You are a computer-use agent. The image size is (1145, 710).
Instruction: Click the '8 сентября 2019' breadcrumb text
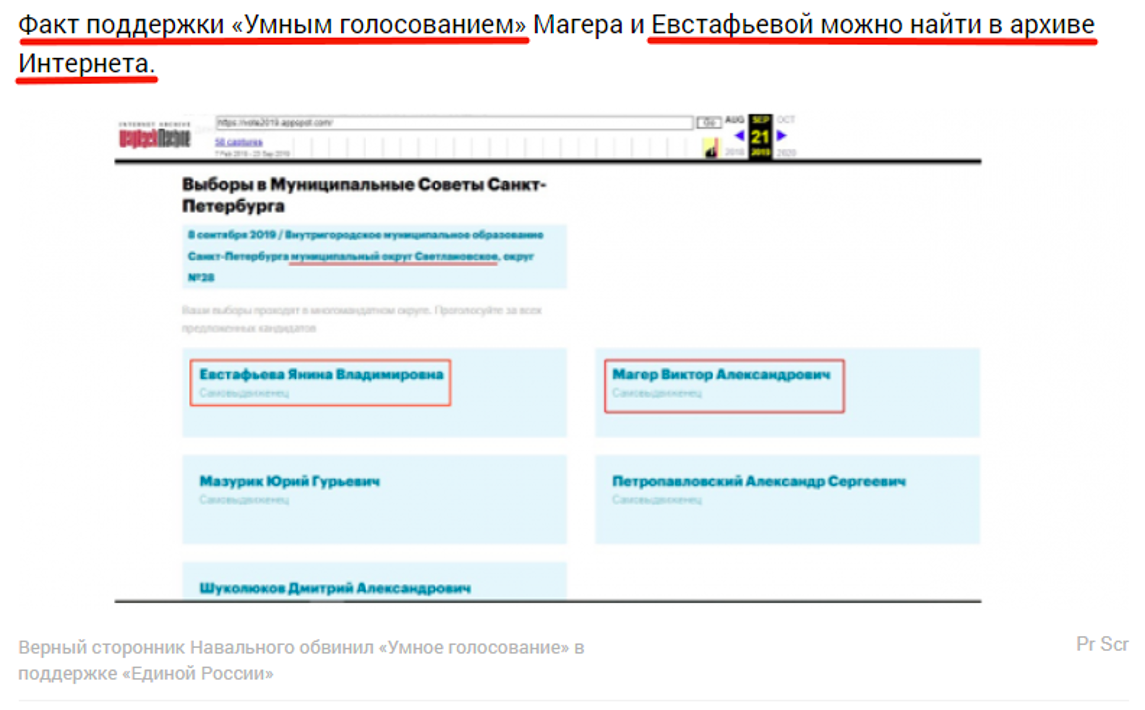[231, 235]
